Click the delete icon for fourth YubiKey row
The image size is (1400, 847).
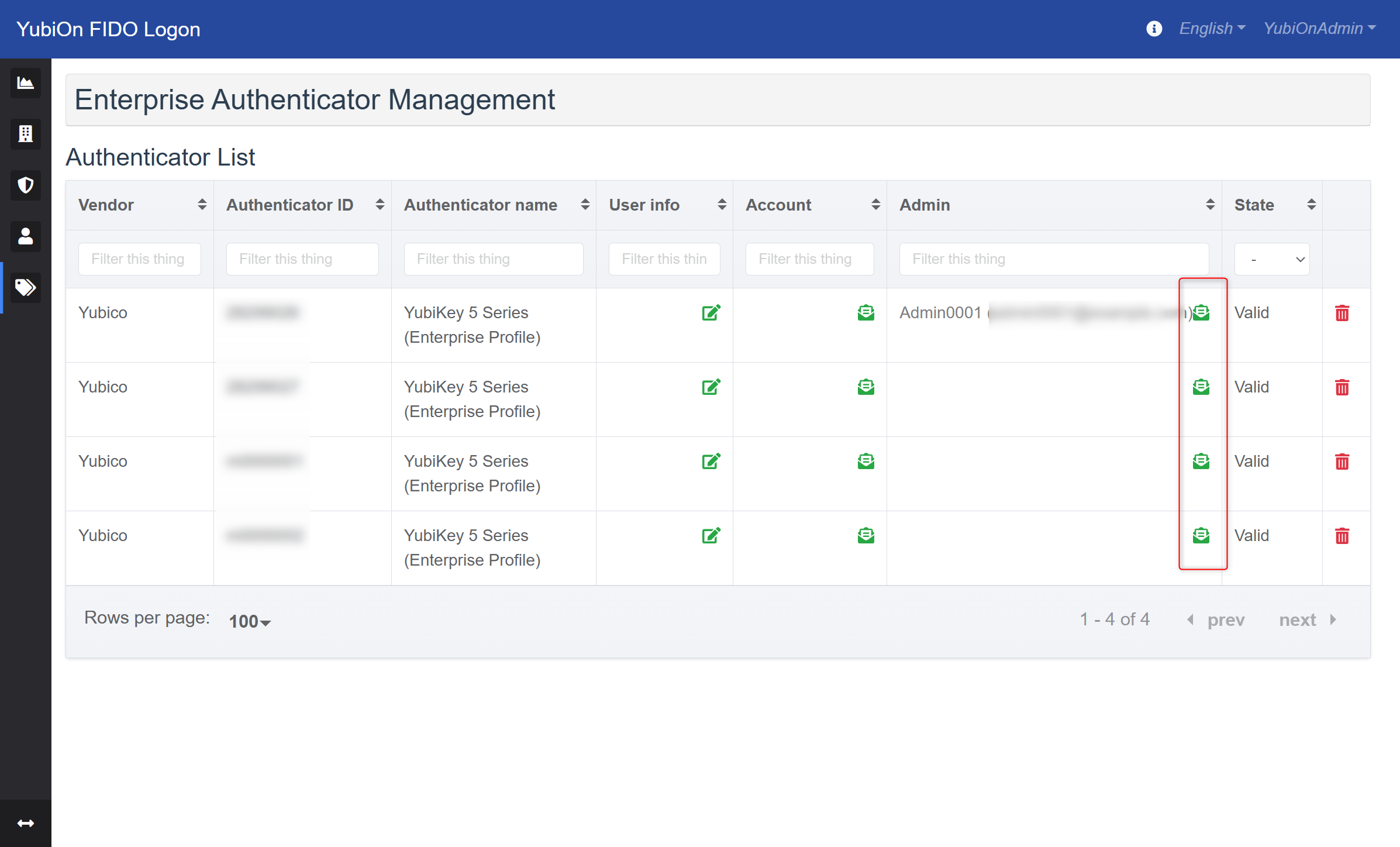click(1342, 536)
